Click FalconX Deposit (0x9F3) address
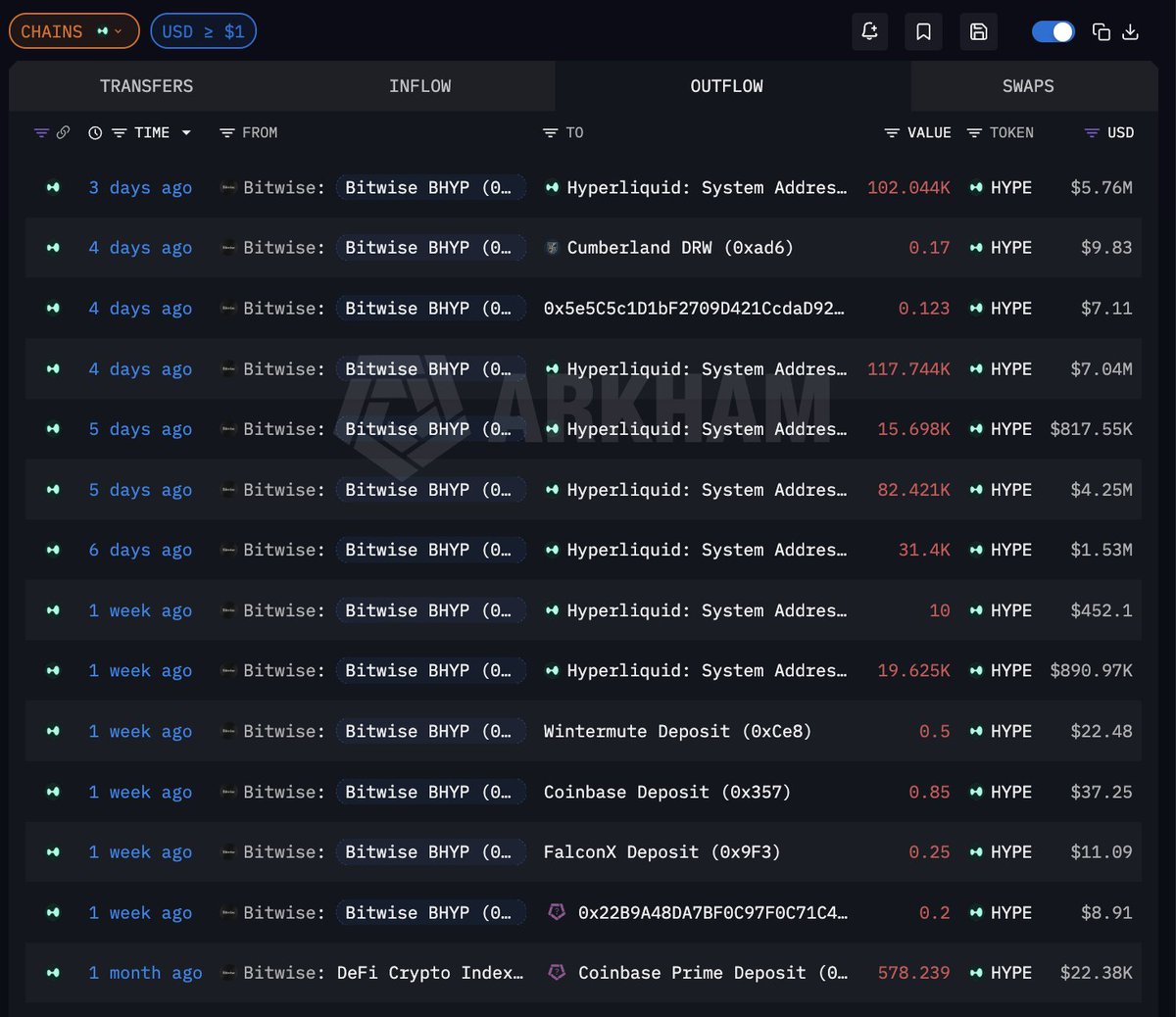Image resolution: width=1176 pixels, height=1017 pixels. point(661,852)
